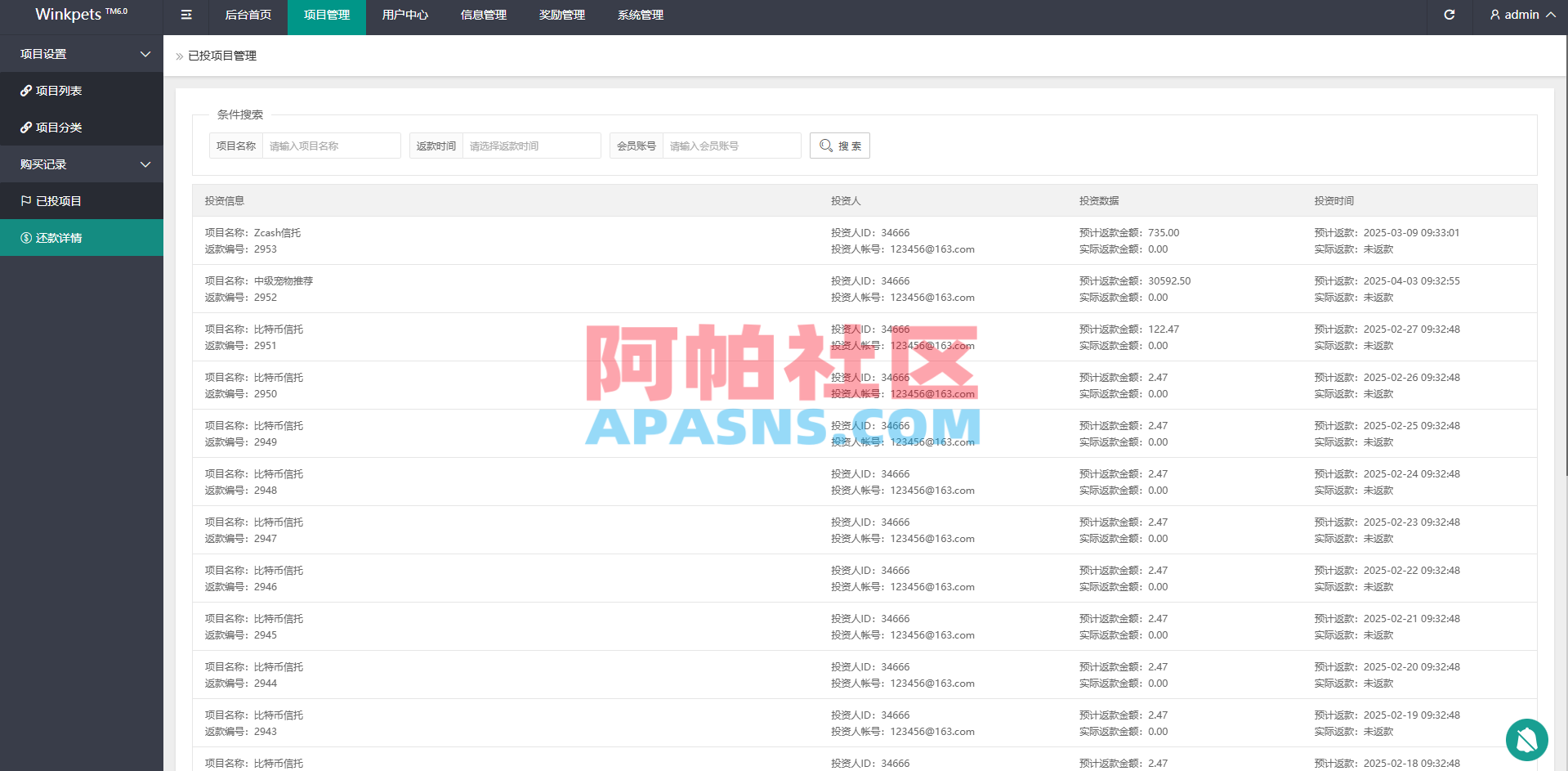Go to 后台首页 in the top bar
Screen dimensions: 1568x771
point(248,15)
